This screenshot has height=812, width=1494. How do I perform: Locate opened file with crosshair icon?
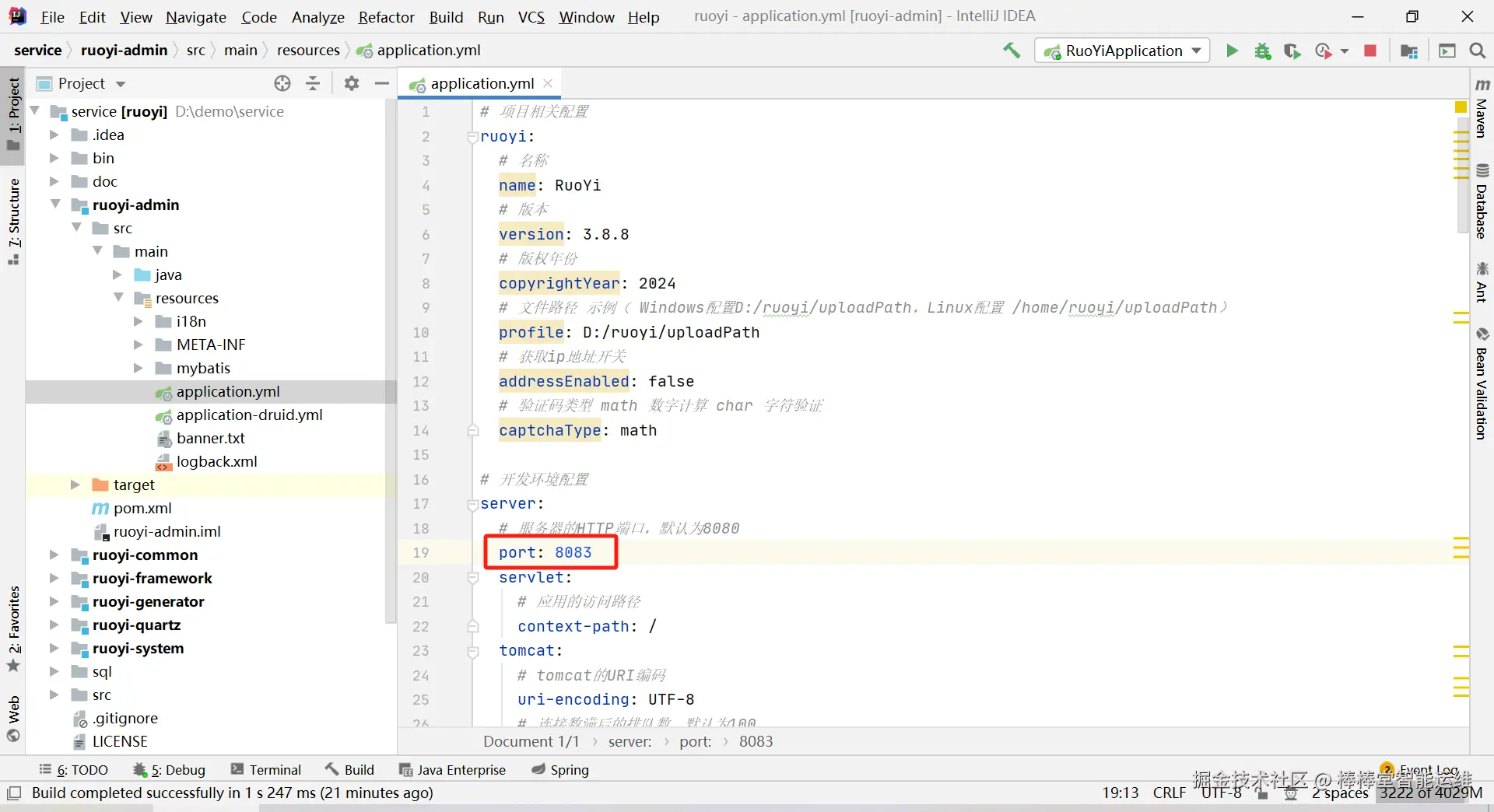click(282, 83)
